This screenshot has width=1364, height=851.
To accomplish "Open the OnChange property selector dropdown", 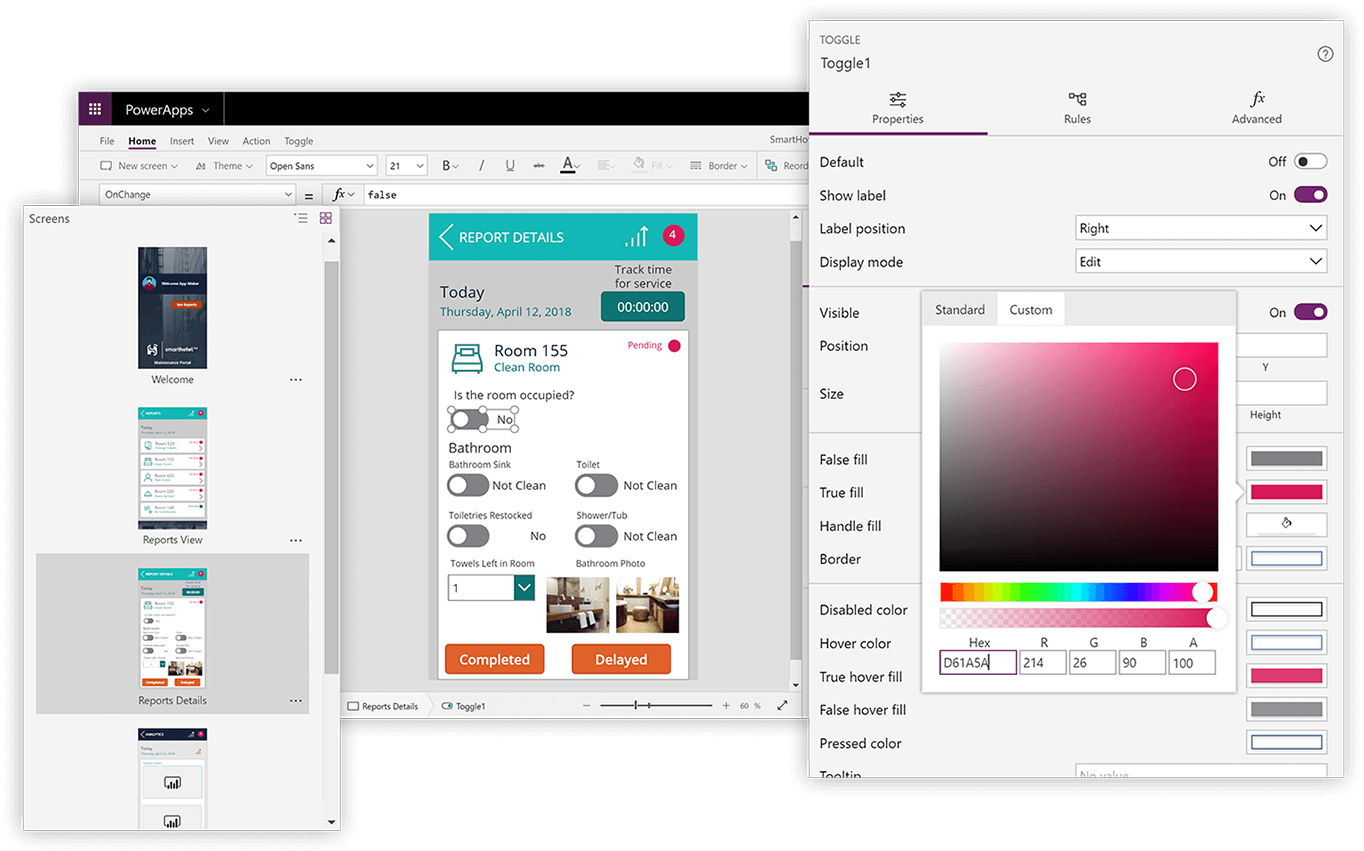I will [x=198, y=195].
